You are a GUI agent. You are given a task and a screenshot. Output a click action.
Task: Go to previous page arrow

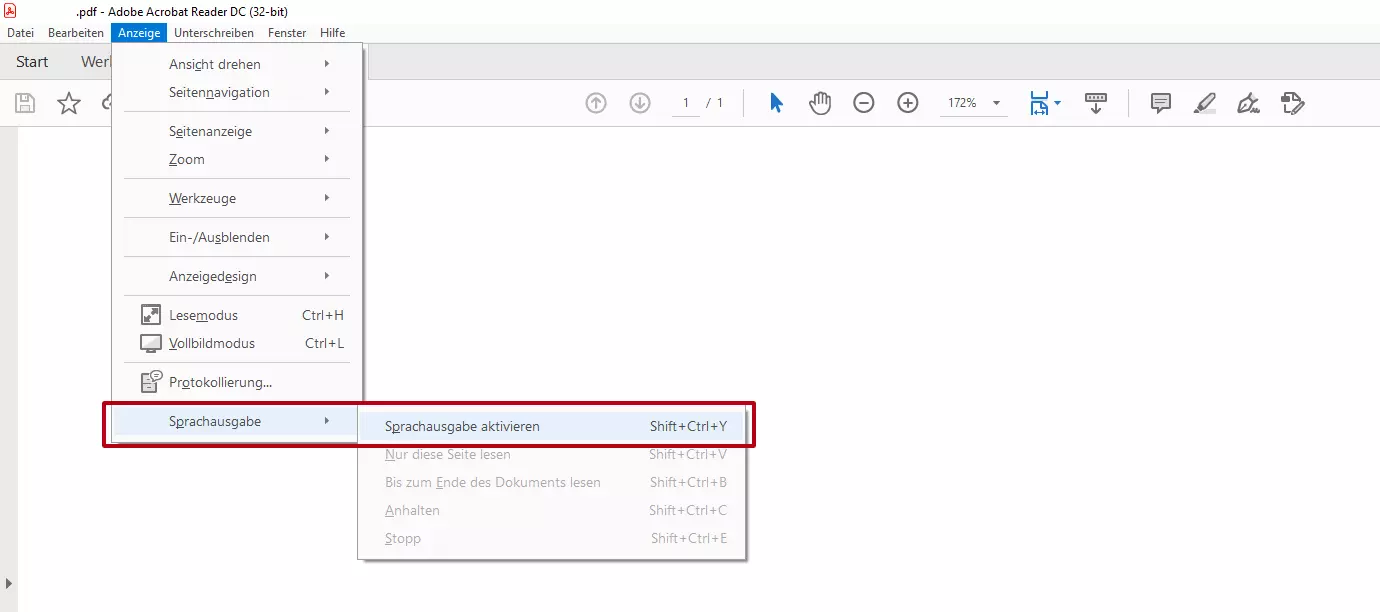point(596,103)
